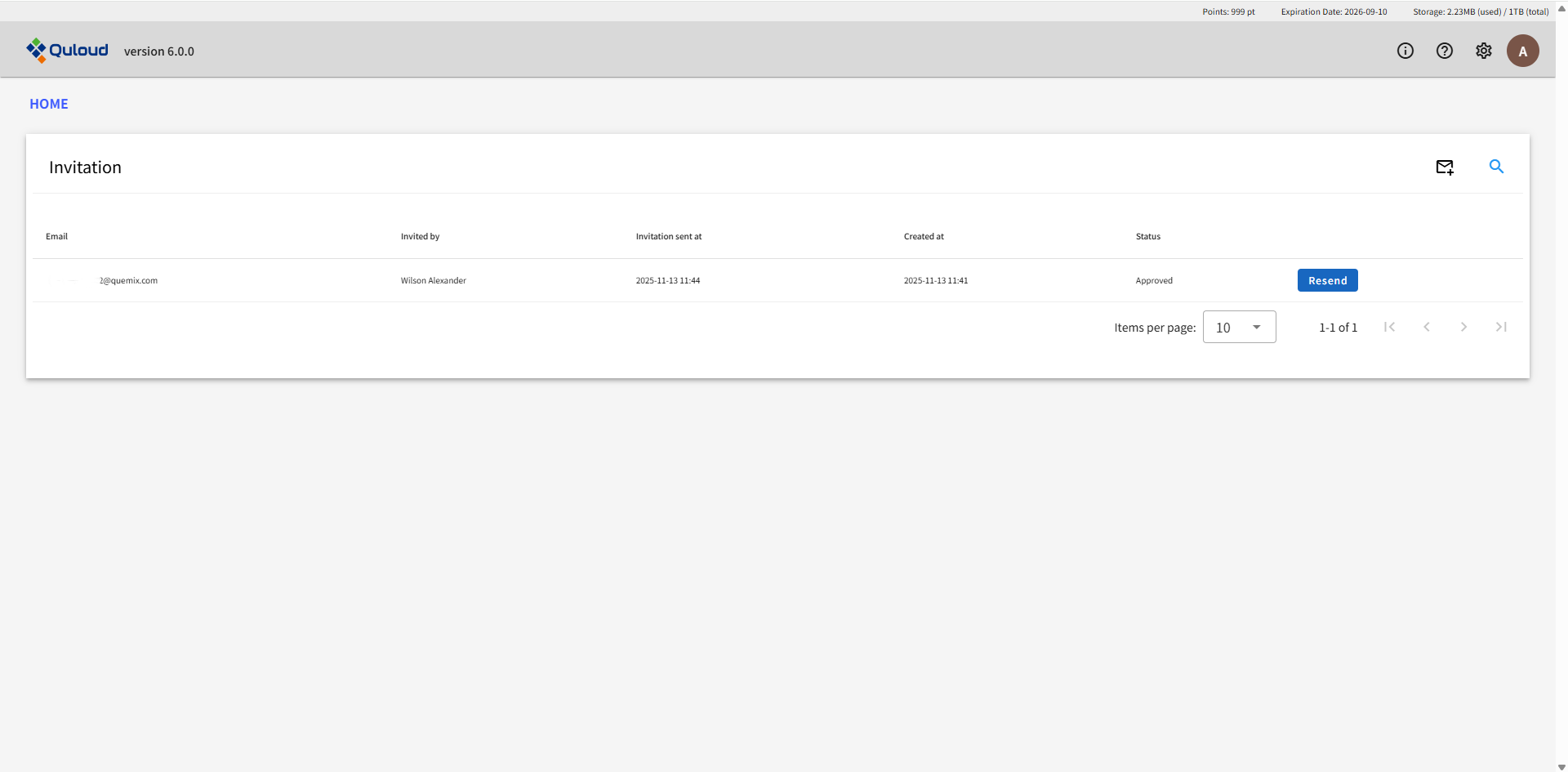Open the help question mark icon
Image resolution: width=1568 pixels, height=772 pixels.
click(1444, 51)
